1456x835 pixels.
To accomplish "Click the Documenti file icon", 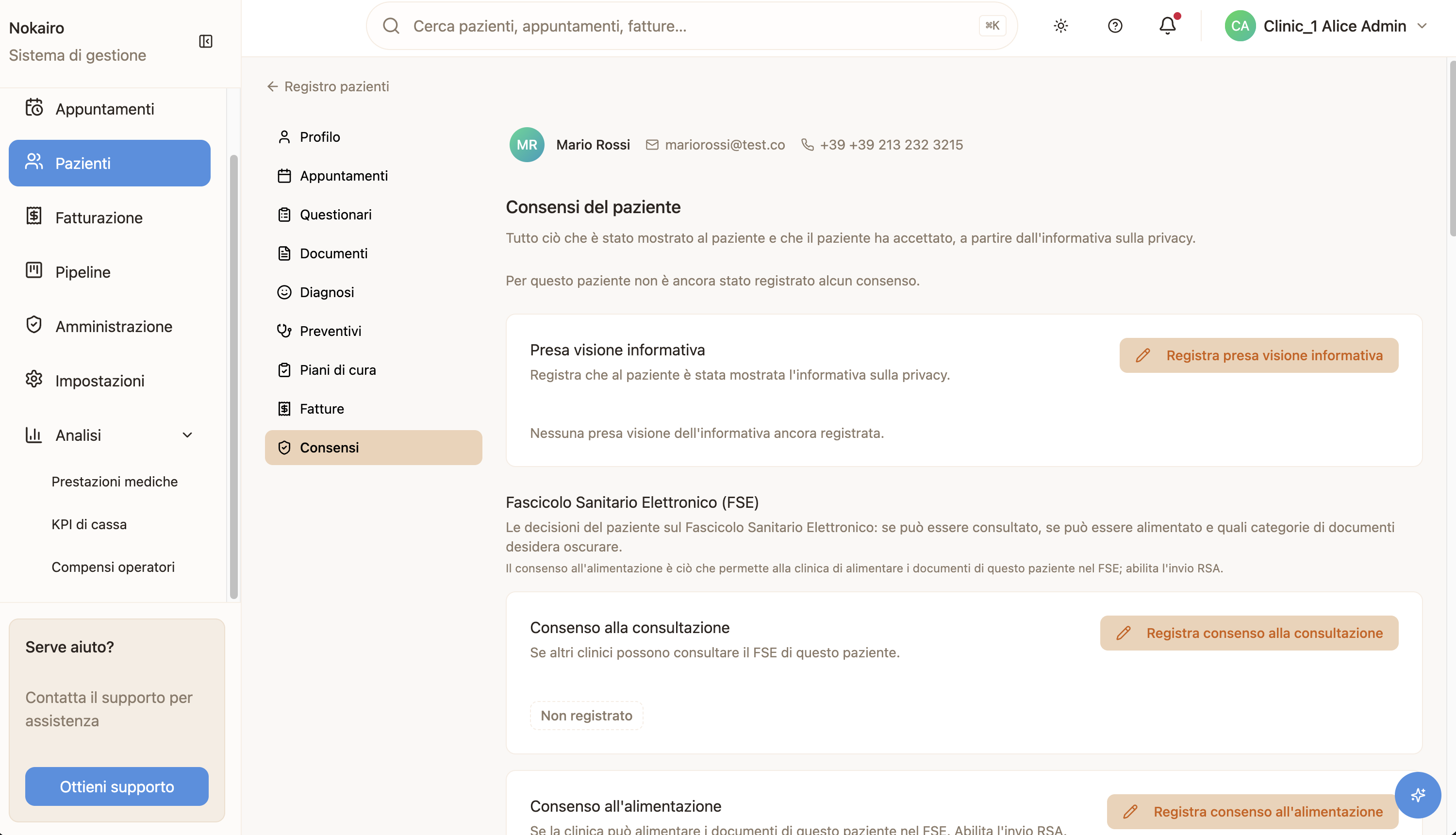I will click(284, 253).
